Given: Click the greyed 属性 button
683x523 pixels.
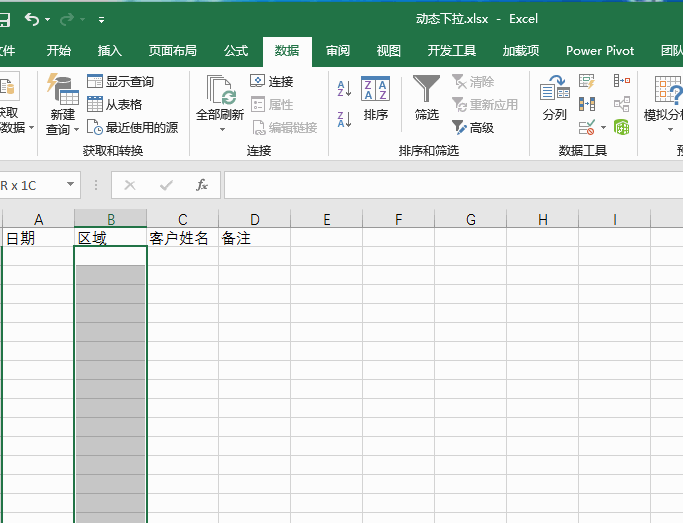Looking at the screenshot, I should 272,105.
